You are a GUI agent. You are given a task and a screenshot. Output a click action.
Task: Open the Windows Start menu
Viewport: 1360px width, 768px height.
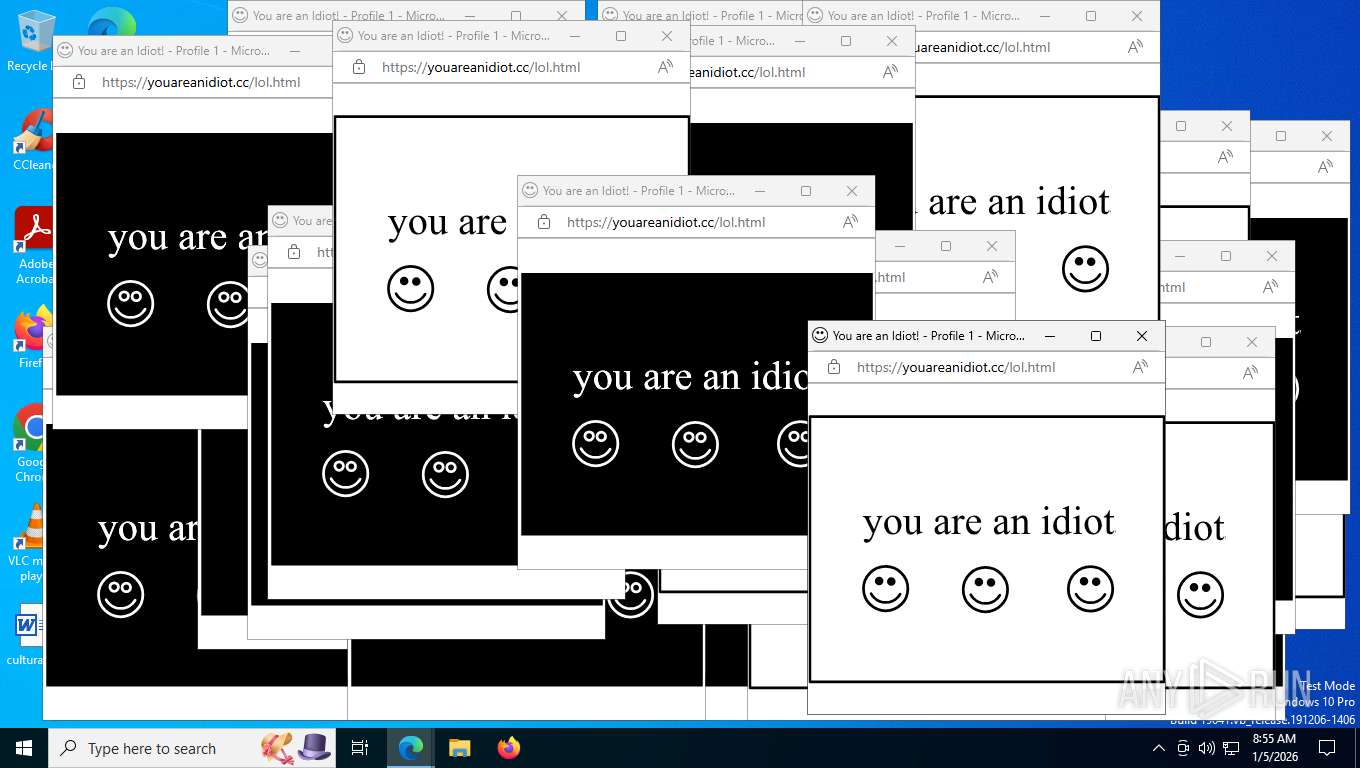(x=24, y=748)
